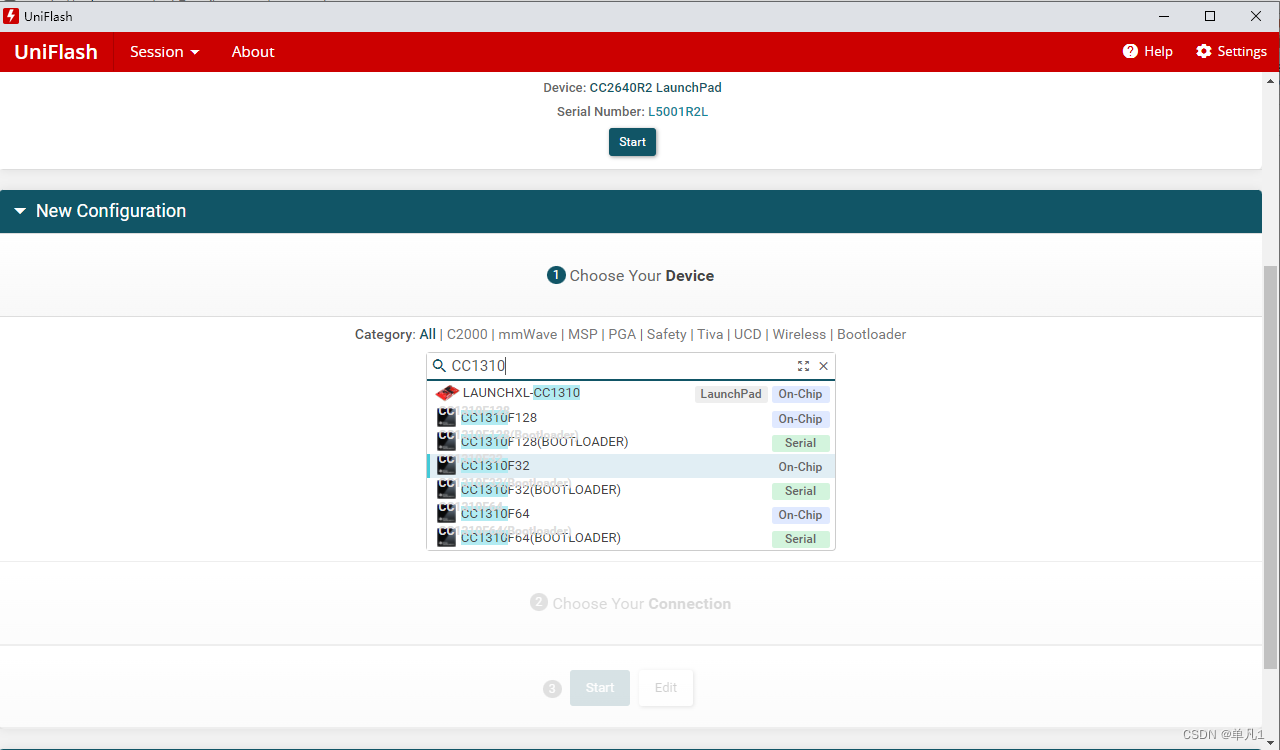Select the LAUNCHXL-CC1310 device
This screenshot has width=1280, height=750.
631,394
